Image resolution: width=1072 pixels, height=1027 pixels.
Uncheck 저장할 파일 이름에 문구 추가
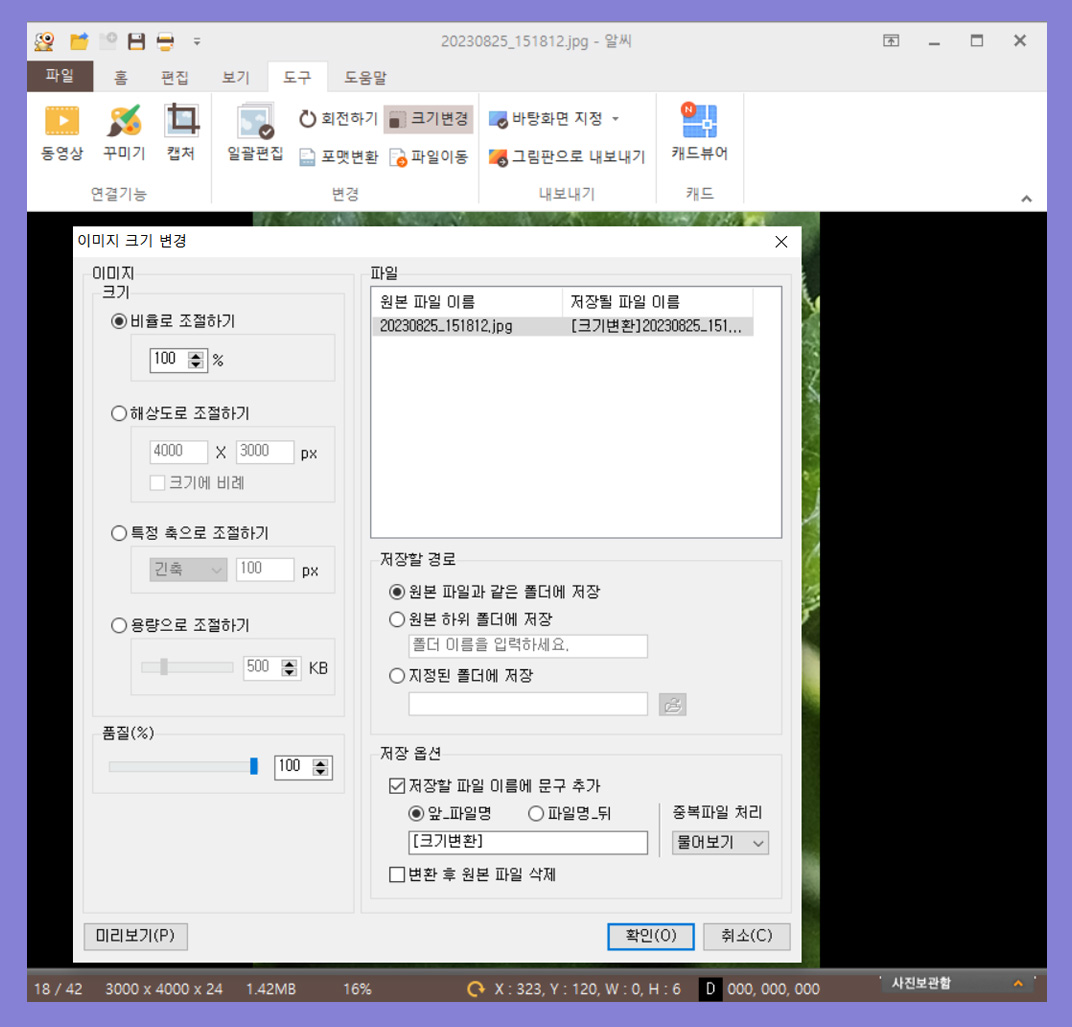[x=397, y=786]
